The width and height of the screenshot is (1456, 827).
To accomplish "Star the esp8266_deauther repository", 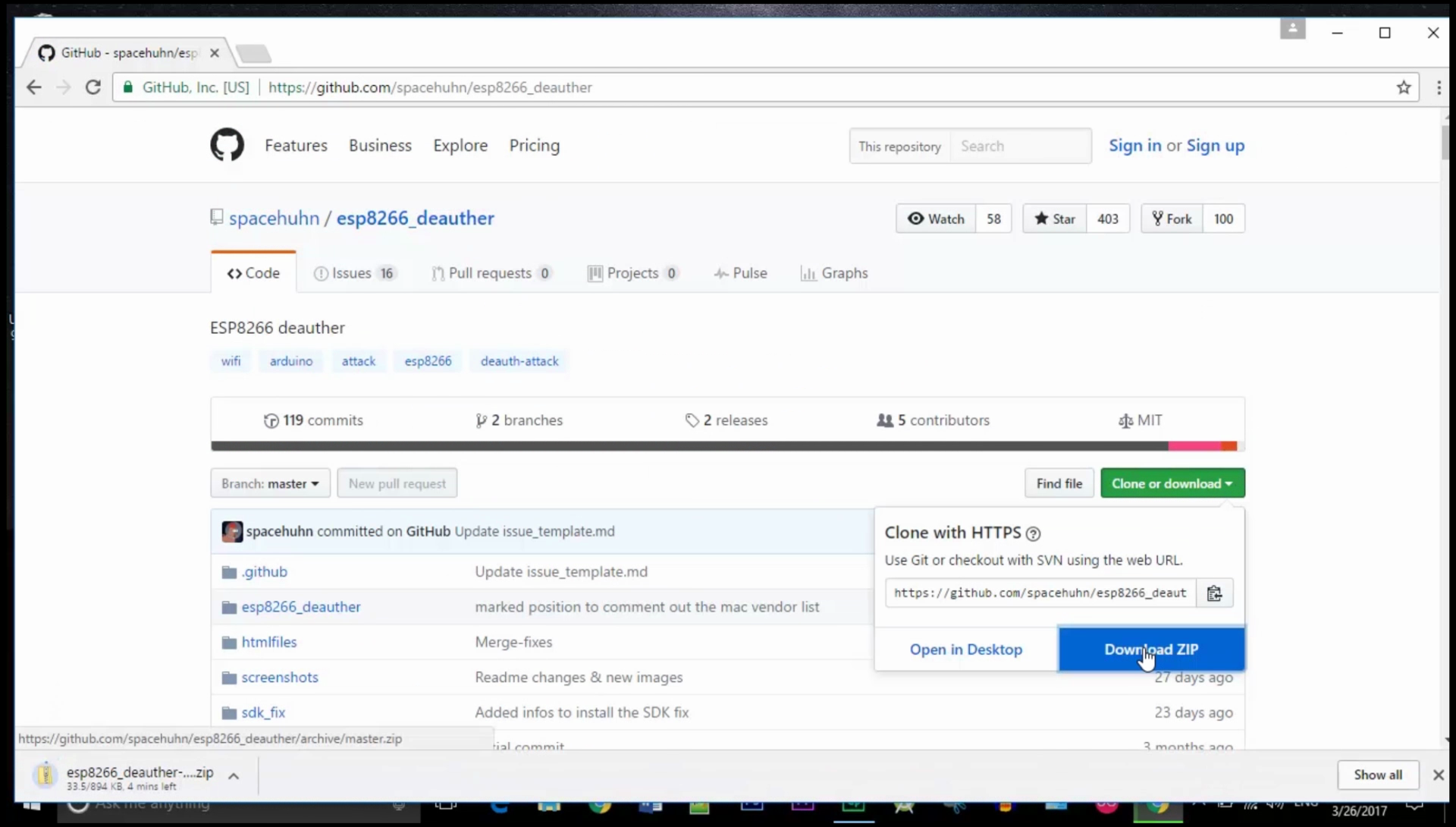I will [1054, 219].
